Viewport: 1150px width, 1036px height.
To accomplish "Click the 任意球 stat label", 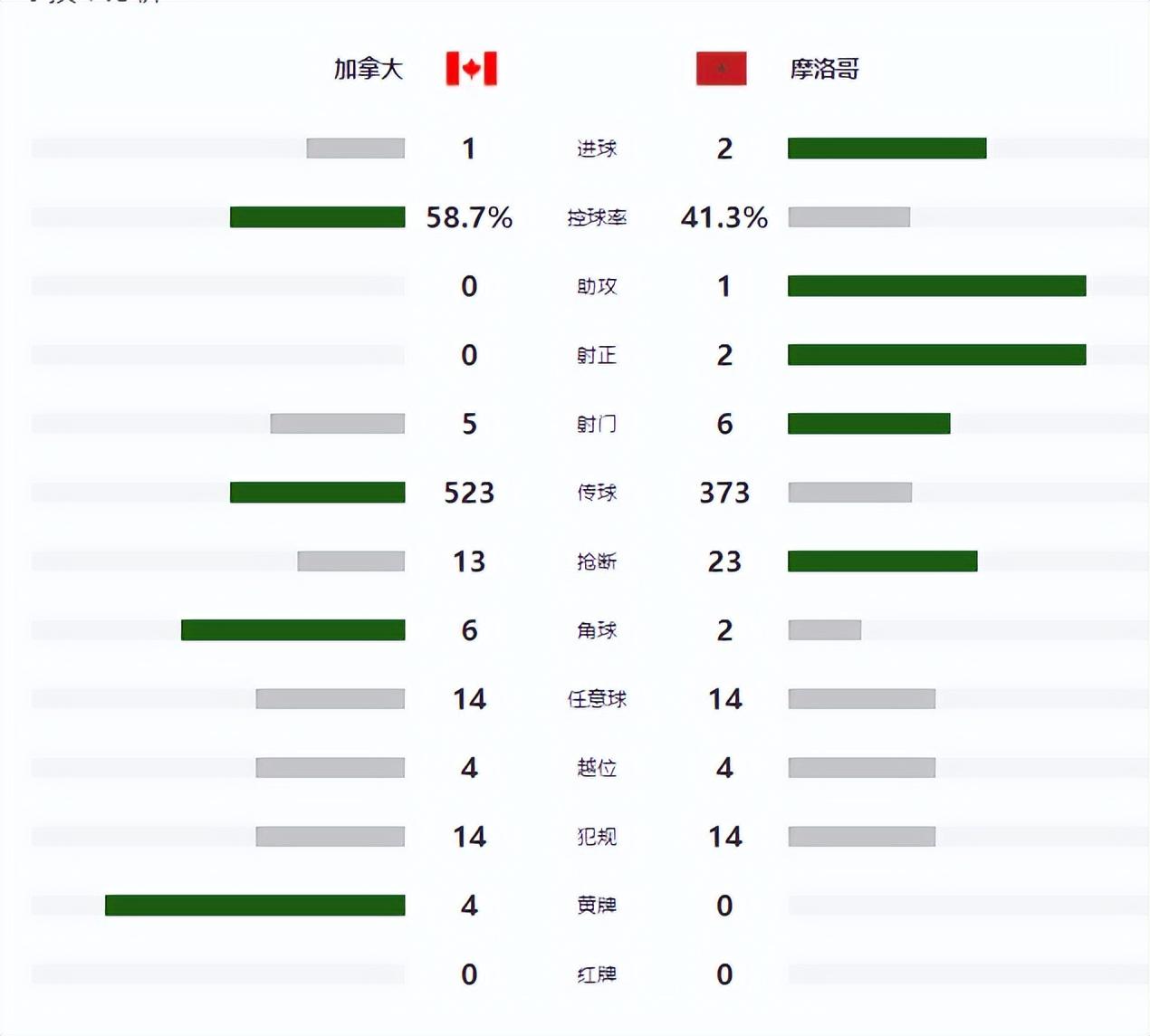I will [x=597, y=699].
